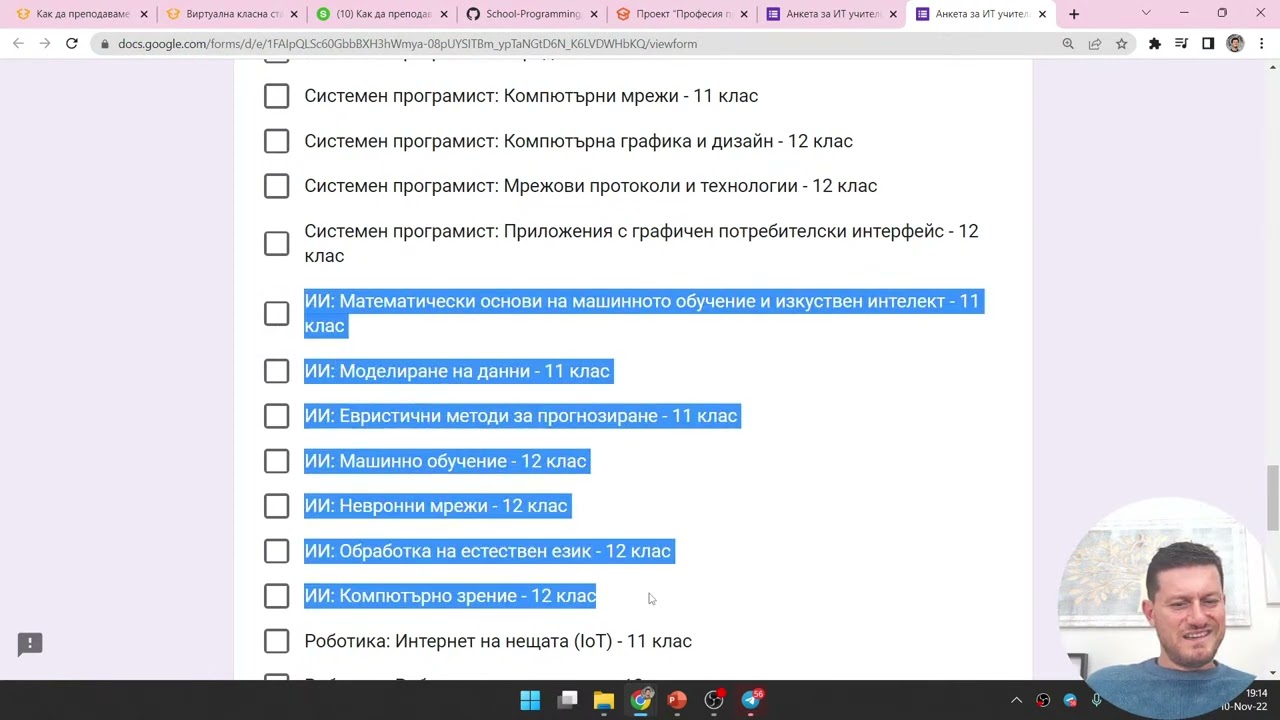Click the zoom magnifier icon in address bar
The width and height of the screenshot is (1280, 720).
1068,44
